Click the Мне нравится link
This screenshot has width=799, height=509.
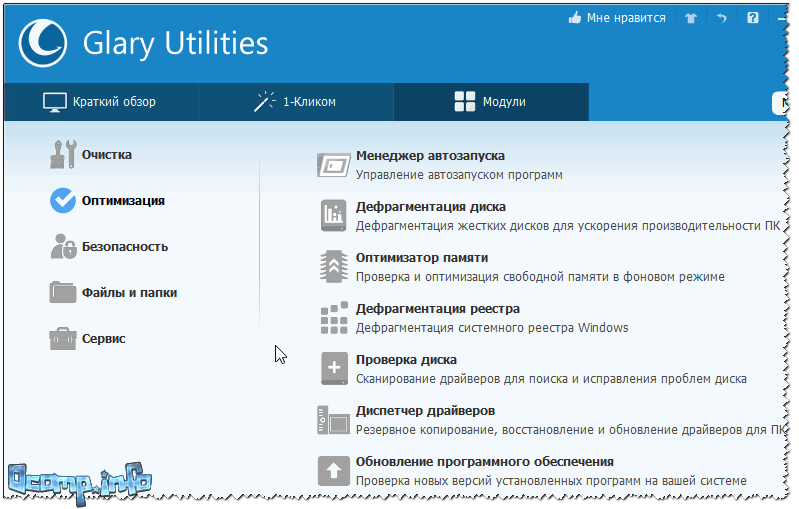tap(626, 18)
